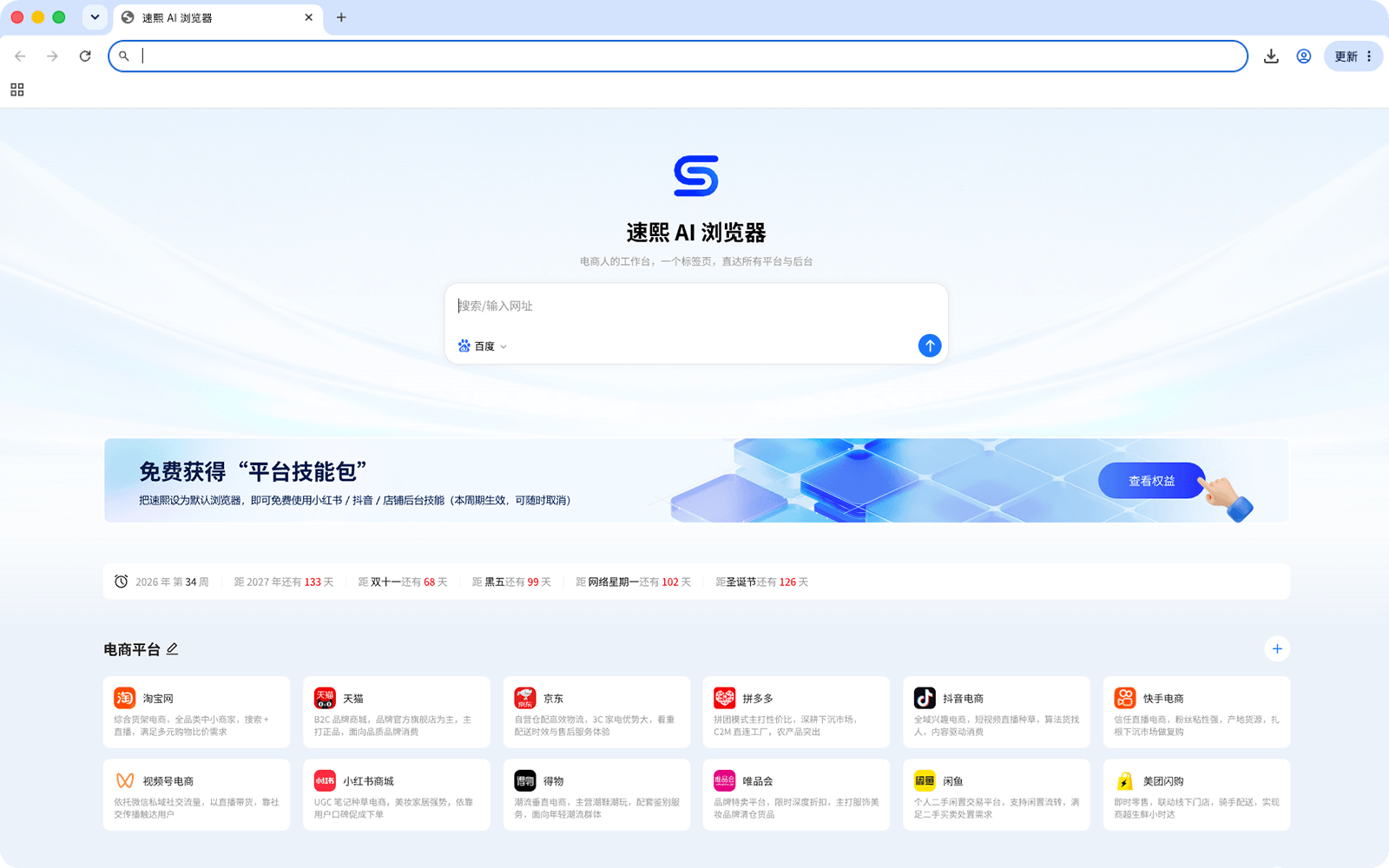Expand the 百度 search engine dropdown
1389x868 pixels.
[x=483, y=346]
